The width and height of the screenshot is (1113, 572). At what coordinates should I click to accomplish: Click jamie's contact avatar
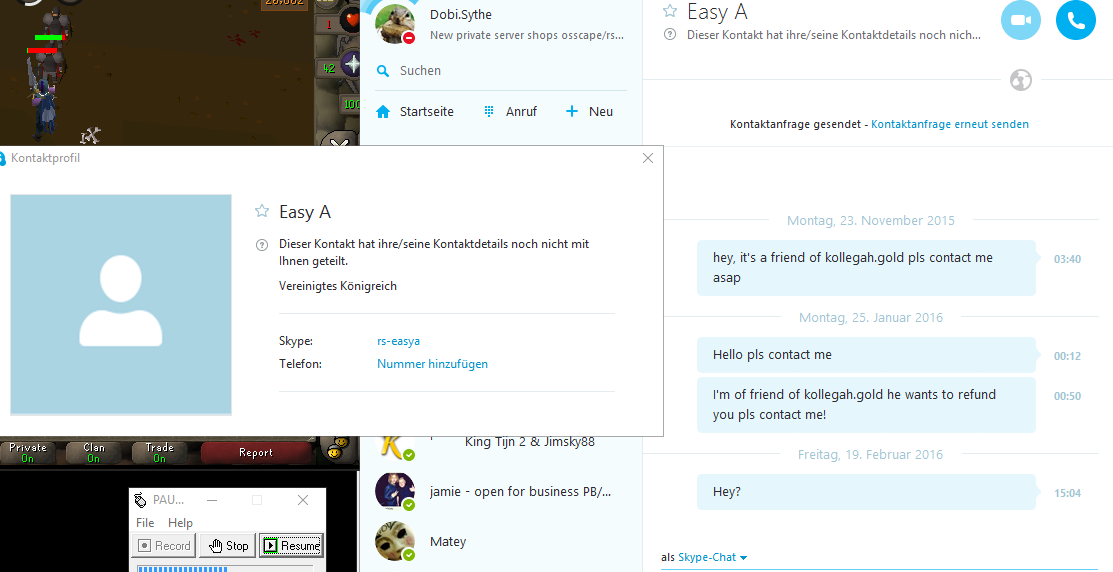tap(395, 491)
